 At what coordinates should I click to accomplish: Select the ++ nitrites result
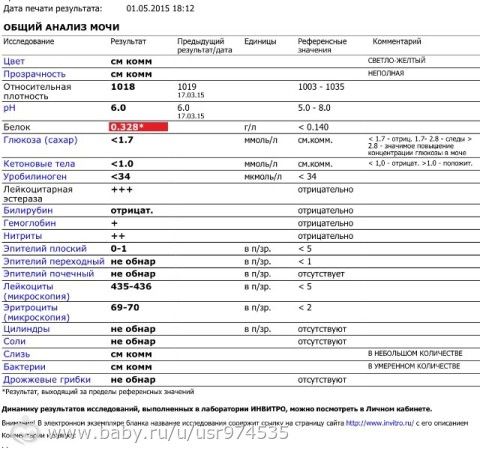click(x=118, y=236)
